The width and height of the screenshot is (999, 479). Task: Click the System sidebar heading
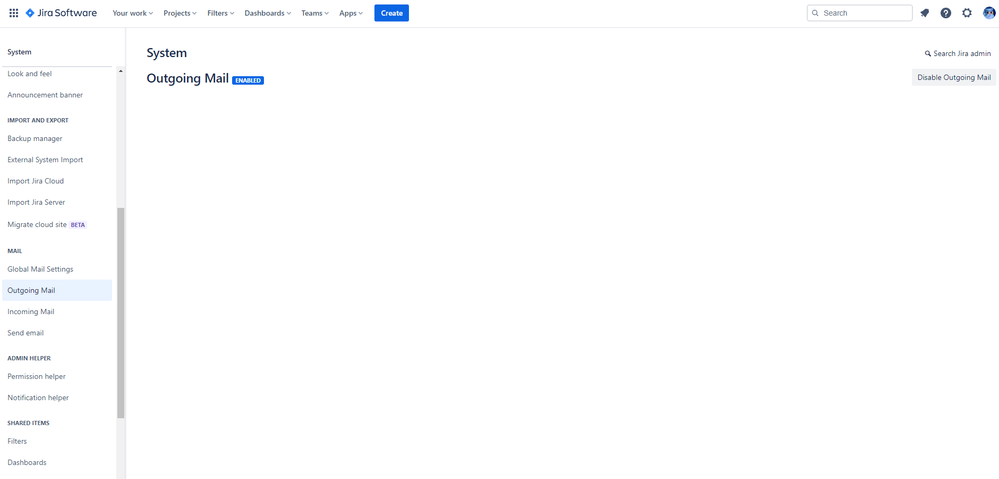pos(19,52)
